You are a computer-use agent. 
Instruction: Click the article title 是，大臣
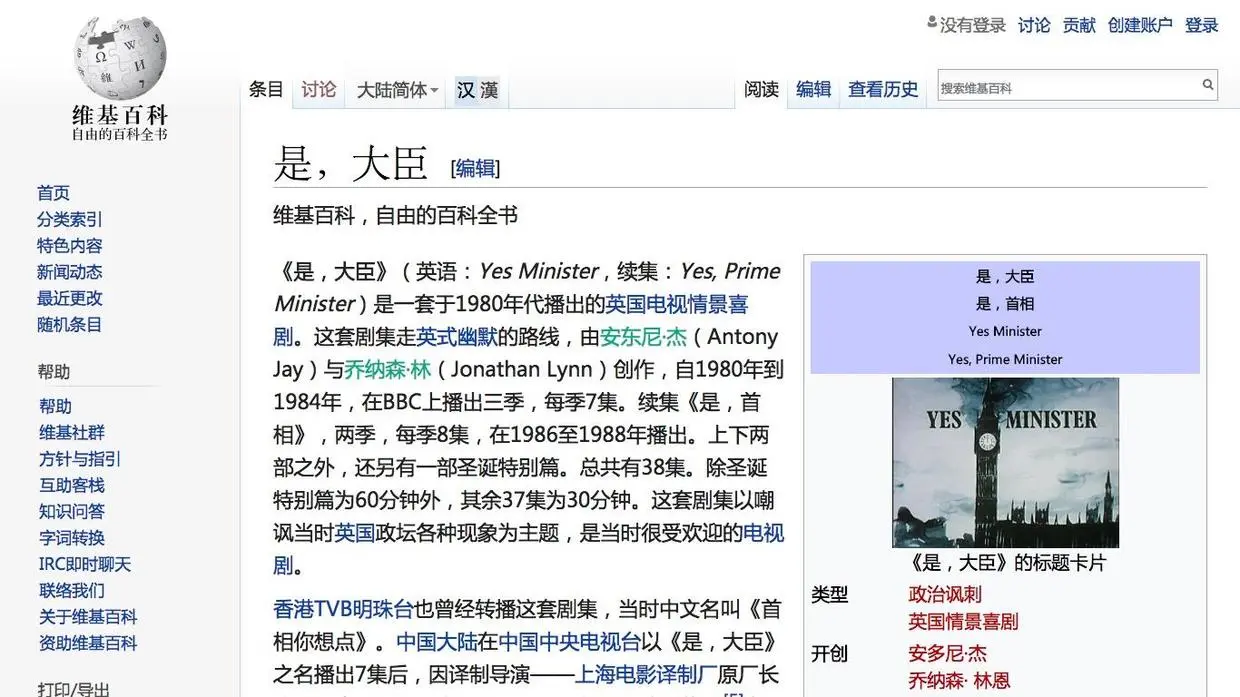(351, 164)
